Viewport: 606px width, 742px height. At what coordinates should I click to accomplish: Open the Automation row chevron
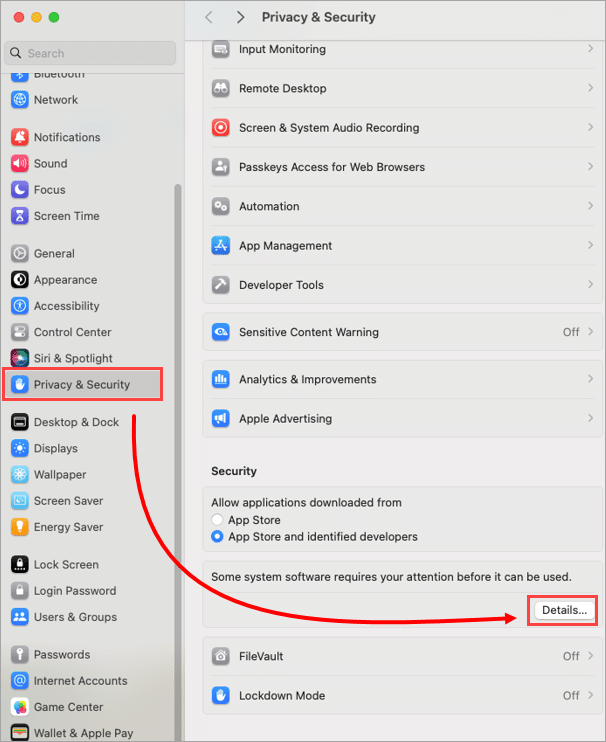[590, 206]
